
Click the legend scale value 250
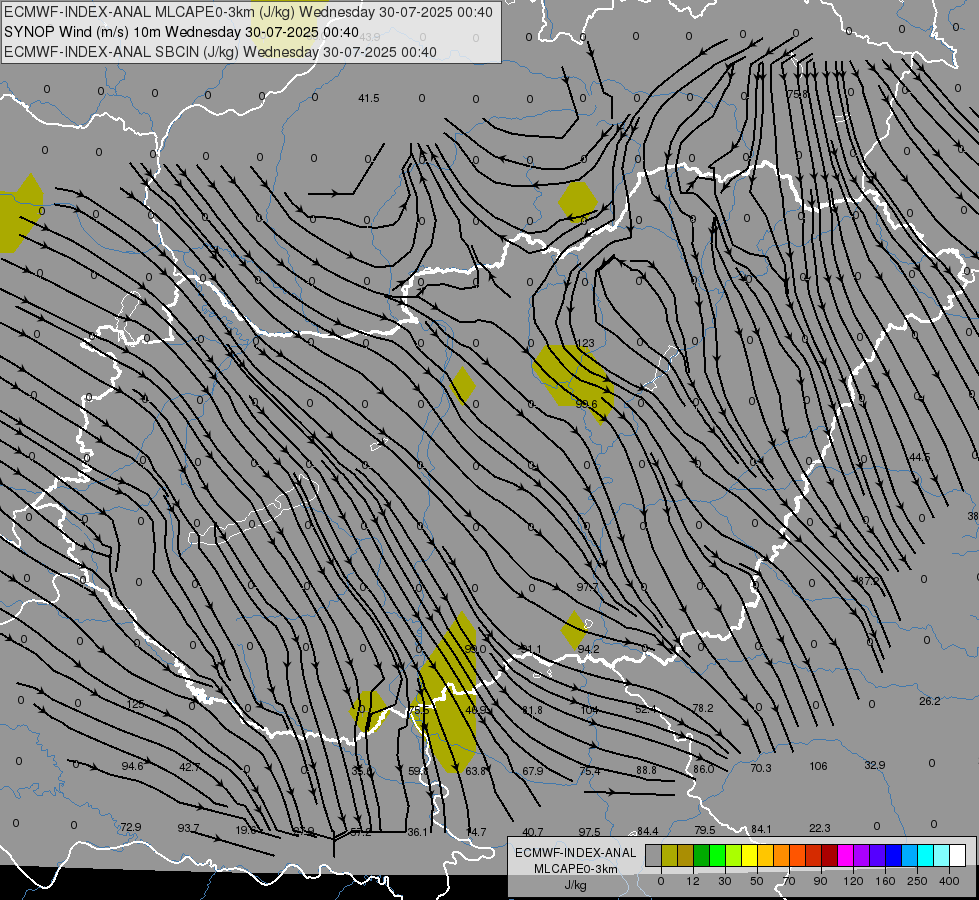(x=917, y=881)
